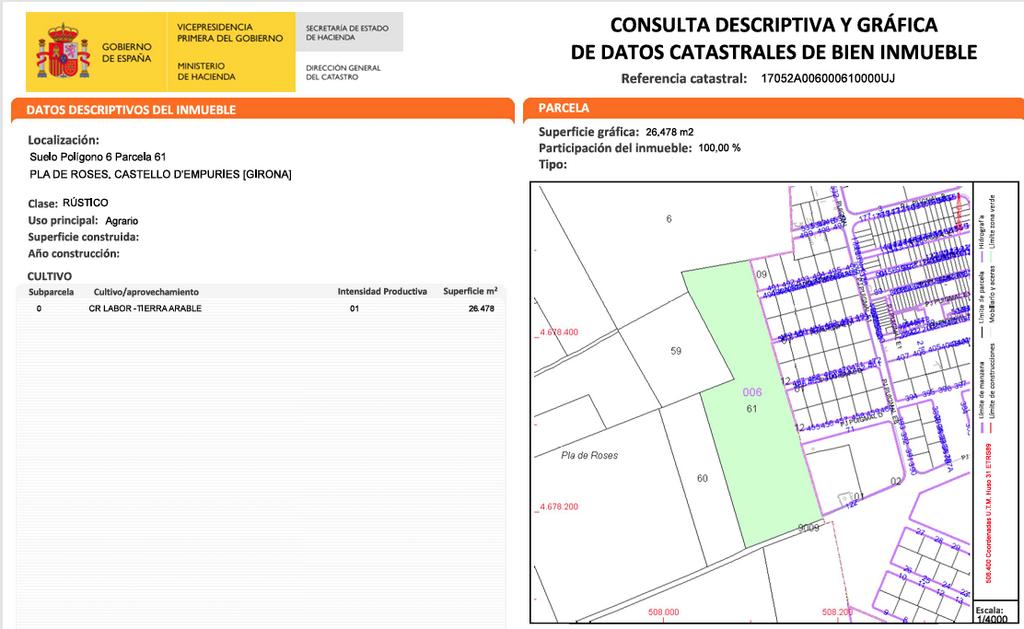Click the Intensidad Productiva column header
Screen dimensions: 1024x629
(382, 292)
